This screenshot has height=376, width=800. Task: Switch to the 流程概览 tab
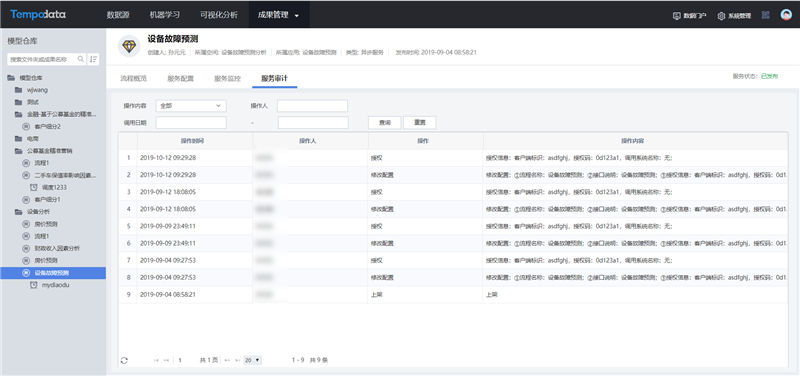tap(134, 79)
